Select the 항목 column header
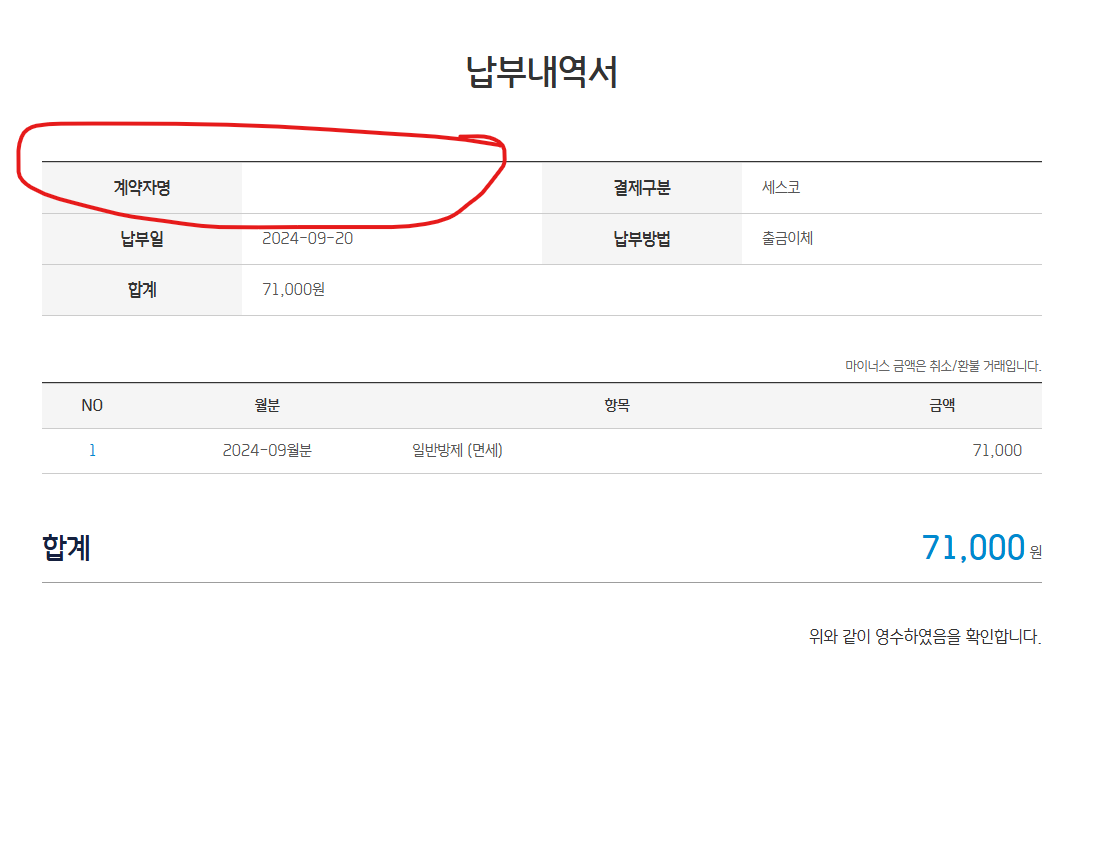The height and width of the screenshot is (858, 1107). 617,405
